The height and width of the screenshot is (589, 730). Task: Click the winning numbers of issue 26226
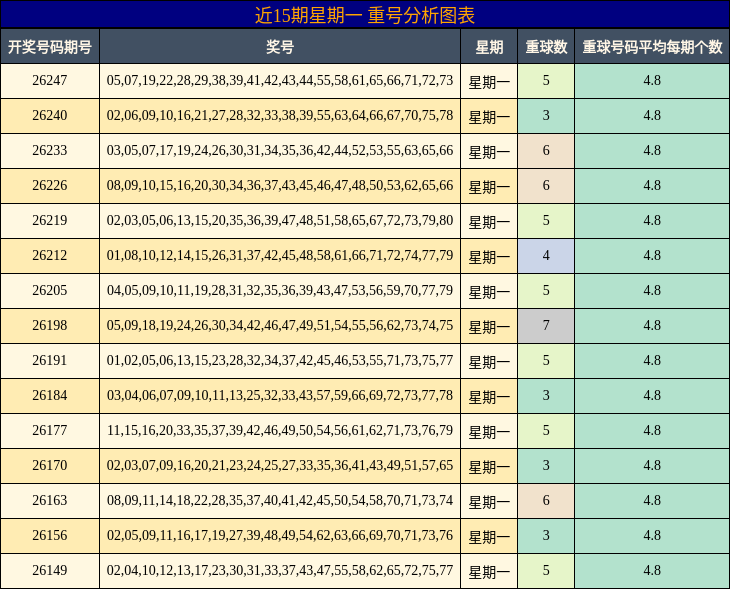(280, 185)
